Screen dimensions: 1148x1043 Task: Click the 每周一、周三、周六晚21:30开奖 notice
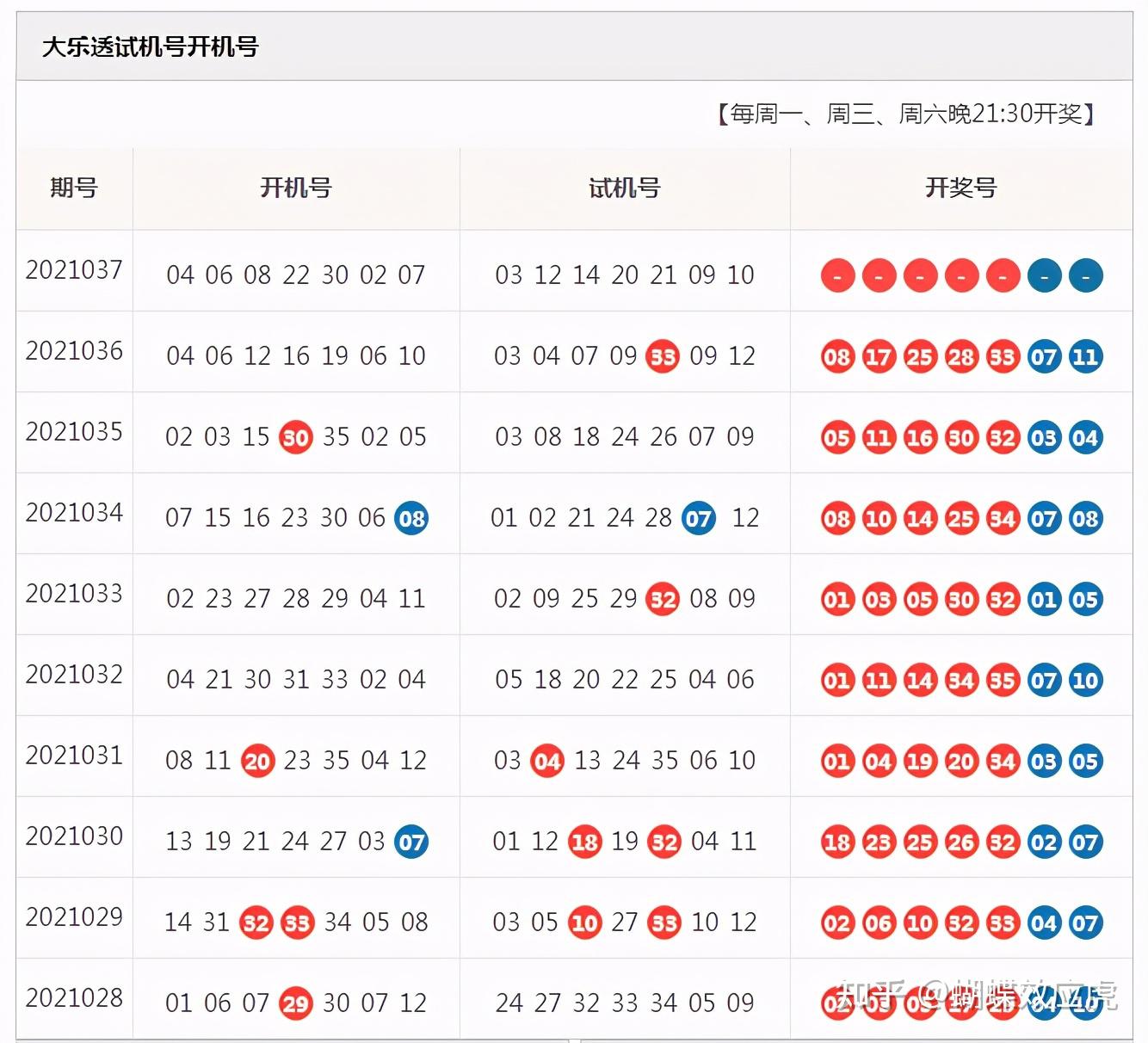tap(905, 114)
